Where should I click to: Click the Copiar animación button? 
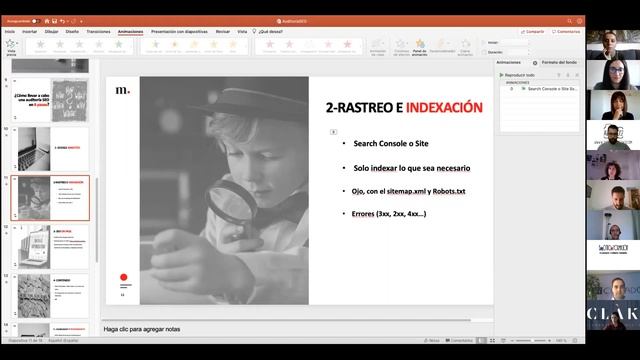465,47
